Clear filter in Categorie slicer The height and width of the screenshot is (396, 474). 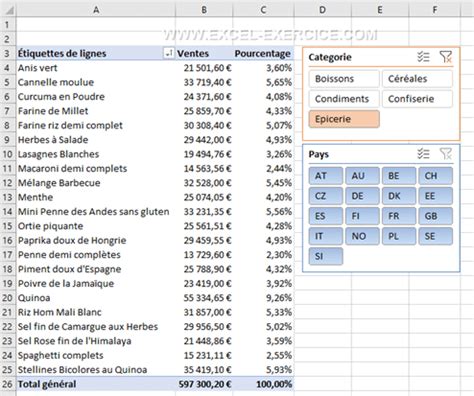point(446,57)
